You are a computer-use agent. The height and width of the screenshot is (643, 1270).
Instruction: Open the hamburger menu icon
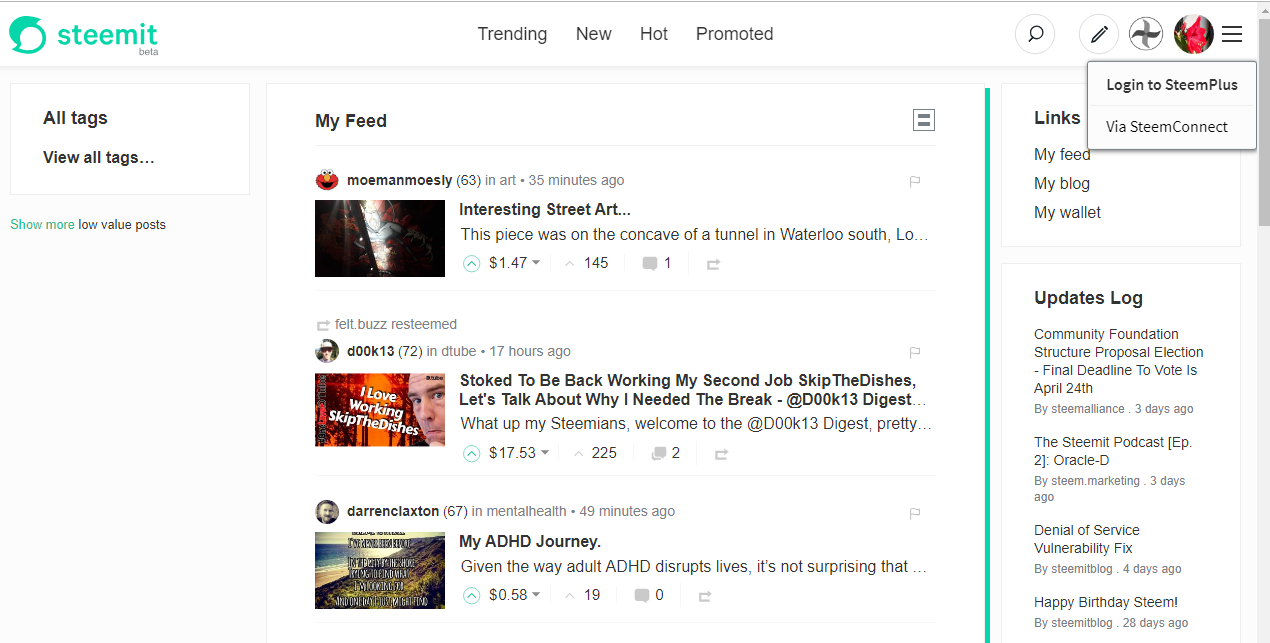point(1232,34)
